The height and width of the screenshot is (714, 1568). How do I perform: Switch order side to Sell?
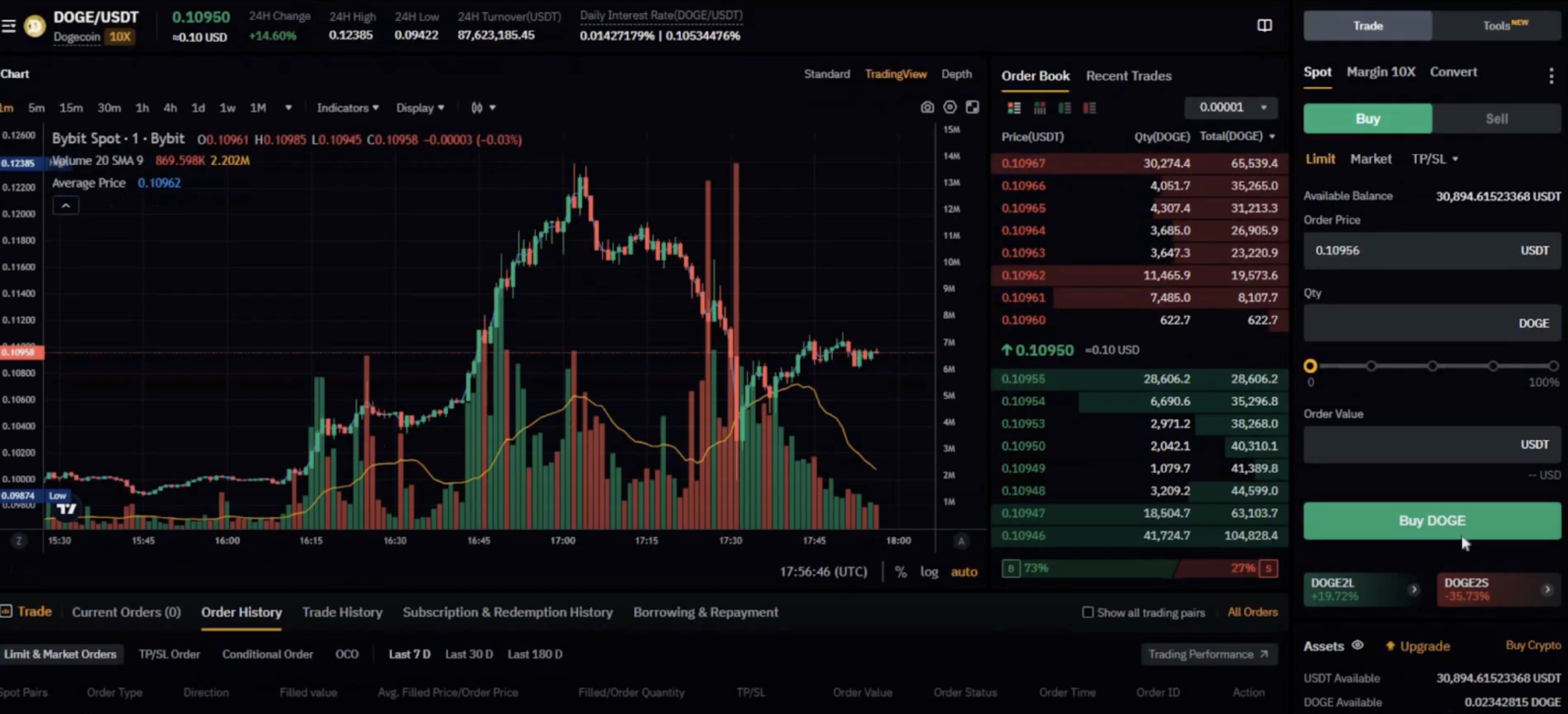coord(1496,119)
